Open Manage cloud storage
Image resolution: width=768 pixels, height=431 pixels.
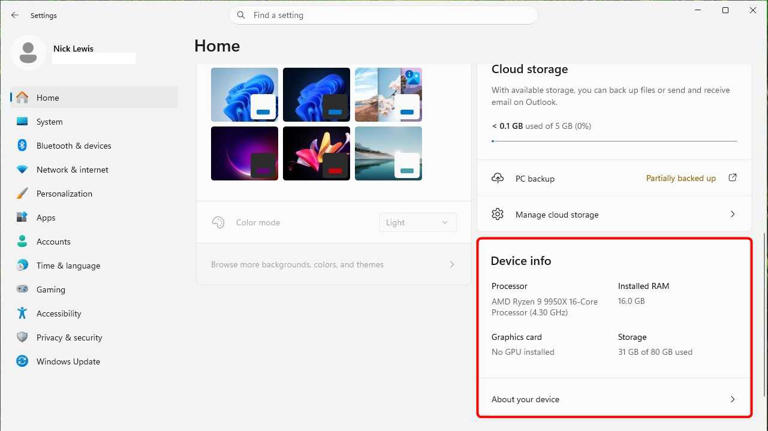614,215
